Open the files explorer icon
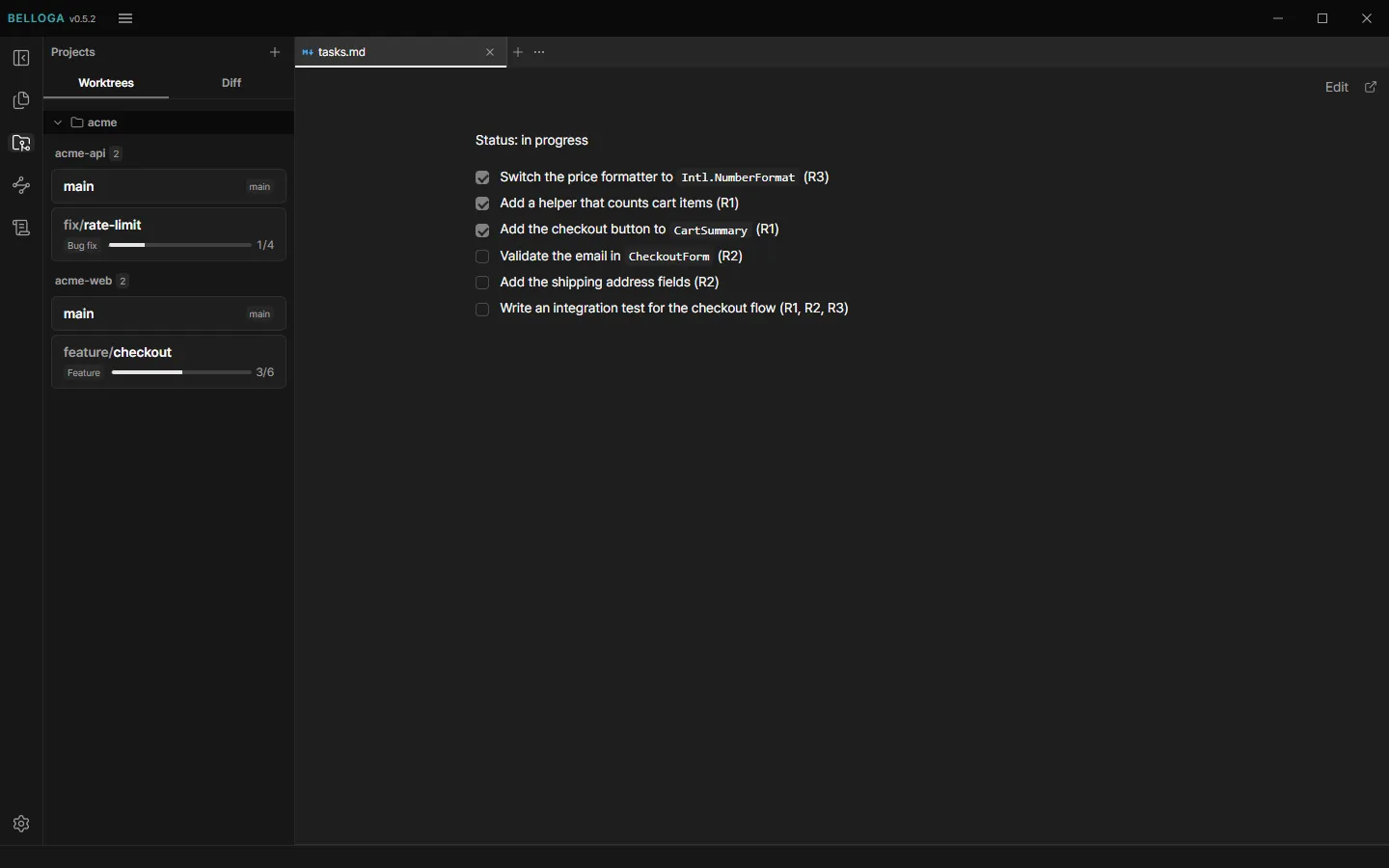The height and width of the screenshot is (868, 1389). [21, 101]
